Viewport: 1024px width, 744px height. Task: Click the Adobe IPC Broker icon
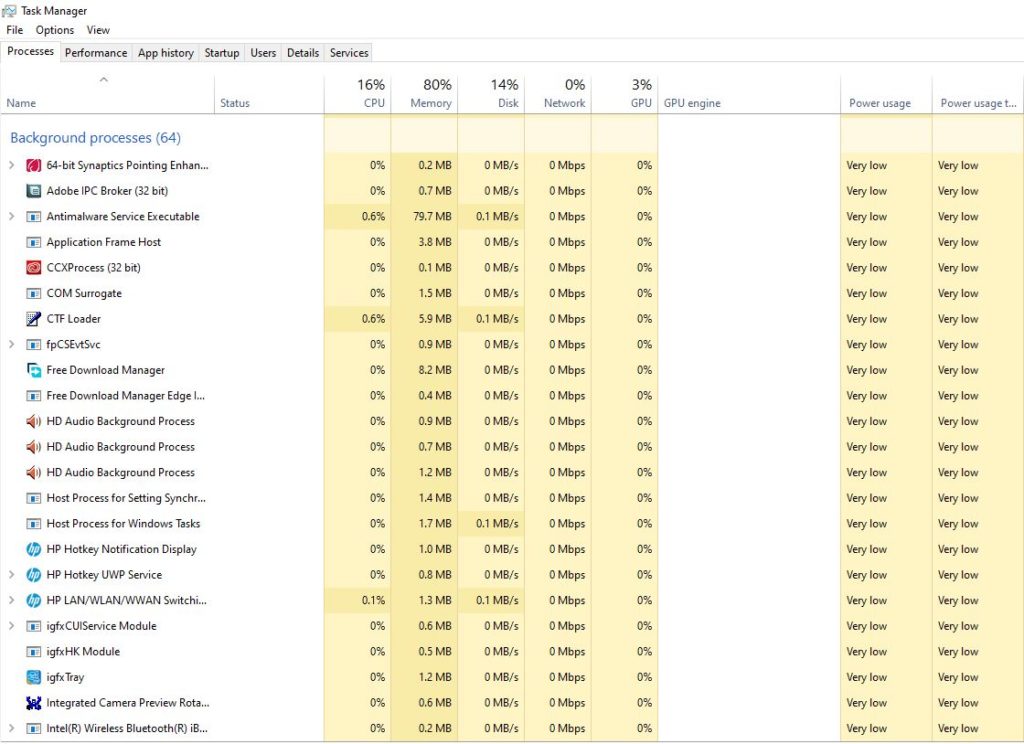(33, 191)
